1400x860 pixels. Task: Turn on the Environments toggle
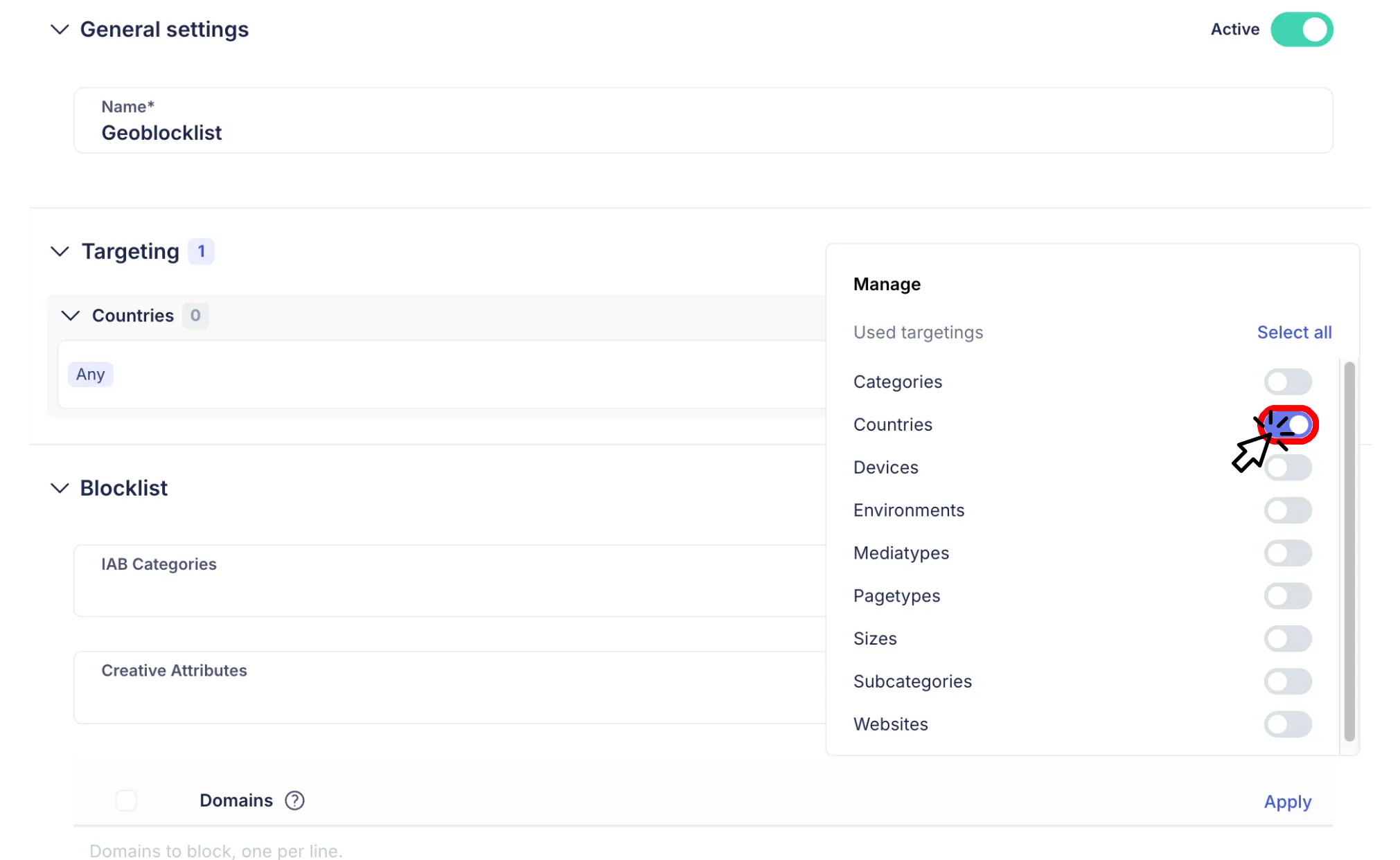click(x=1288, y=511)
